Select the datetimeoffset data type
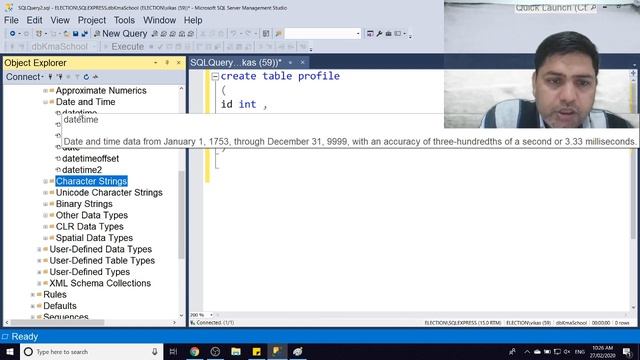Screen dimensions: 640x360 [91, 158]
